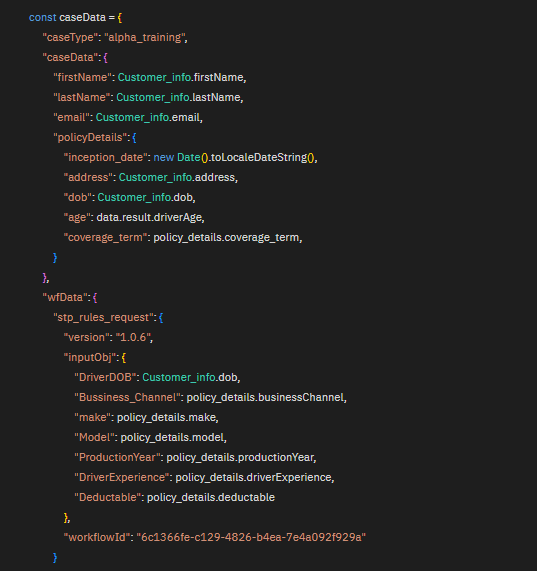The height and width of the screenshot is (571, 537).
Task: Click the "Model" key
Action: point(94,438)
